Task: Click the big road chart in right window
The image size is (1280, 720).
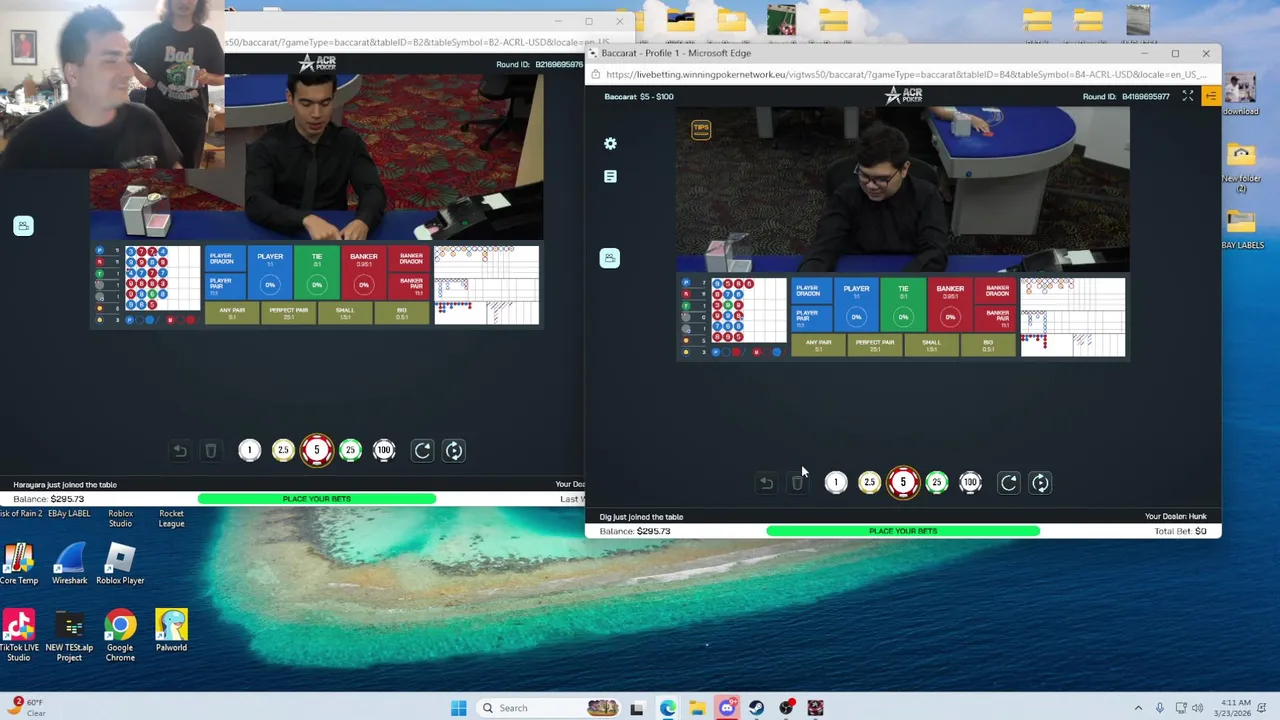Action: [1072, 294]
